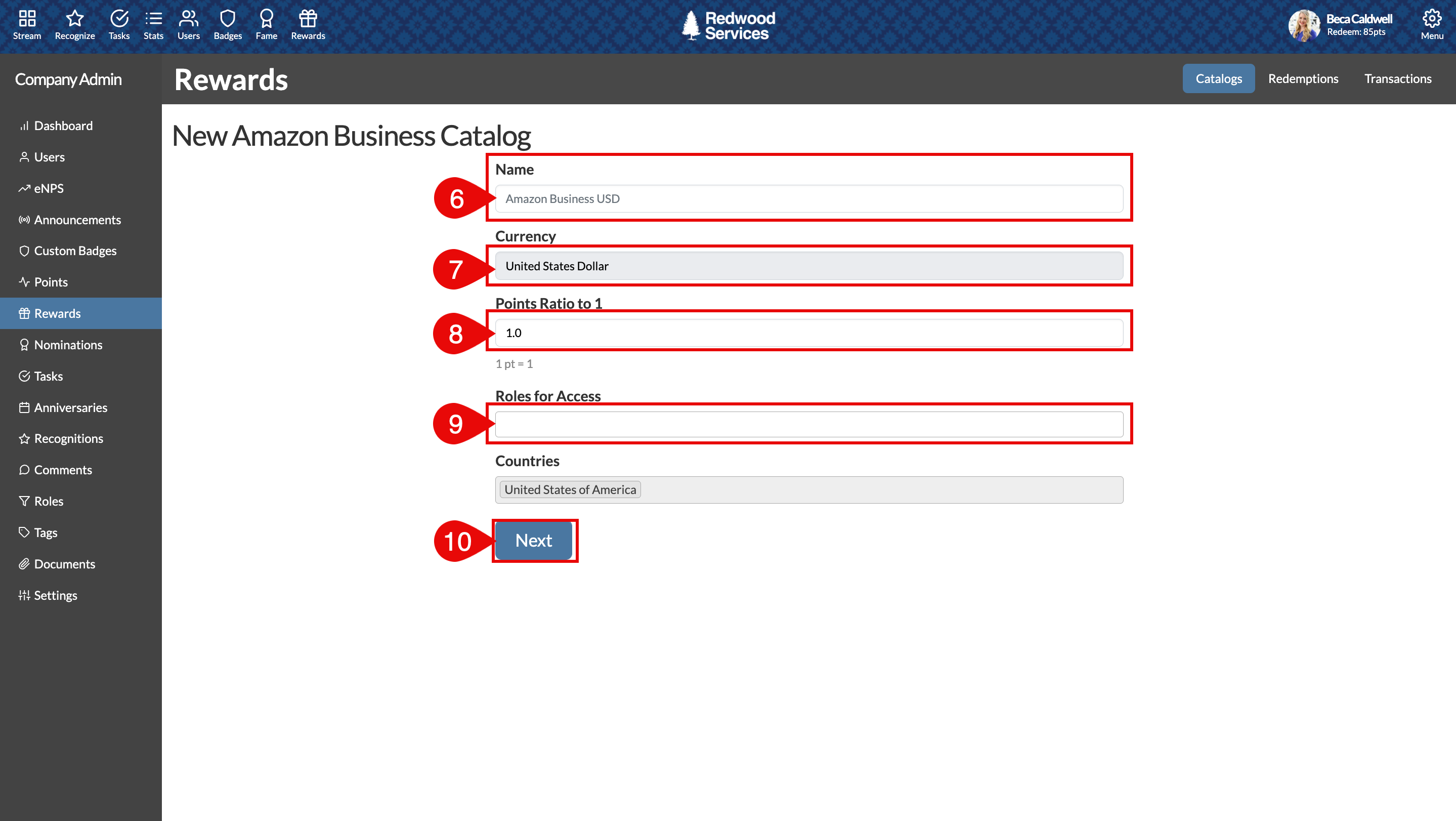Click the United States of America country tag

pyautogui.click(x=570, y=489)
